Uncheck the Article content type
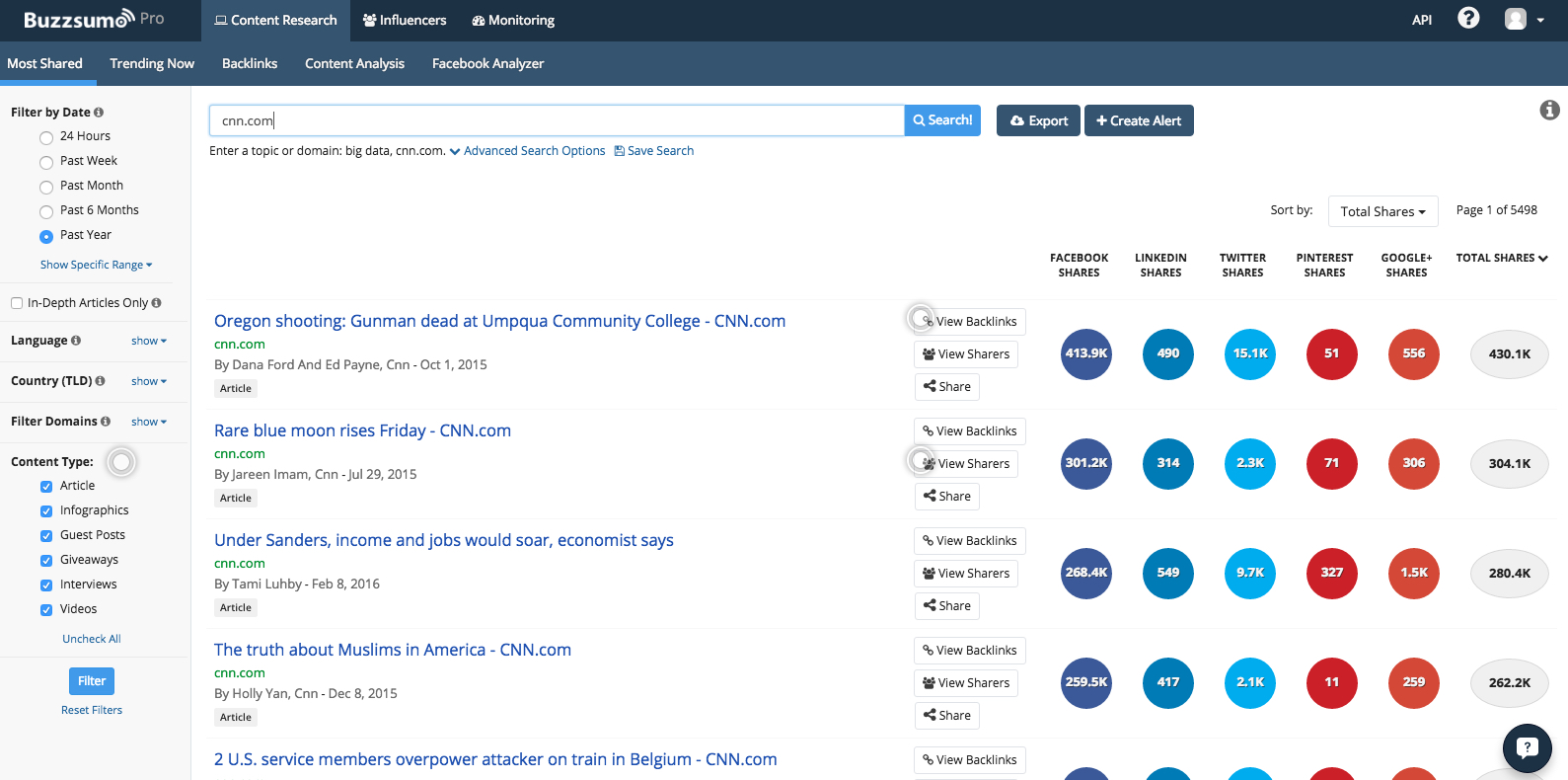Image resolution: width=1568 pixels, height=780 pixels. click(x=46, y=486)
